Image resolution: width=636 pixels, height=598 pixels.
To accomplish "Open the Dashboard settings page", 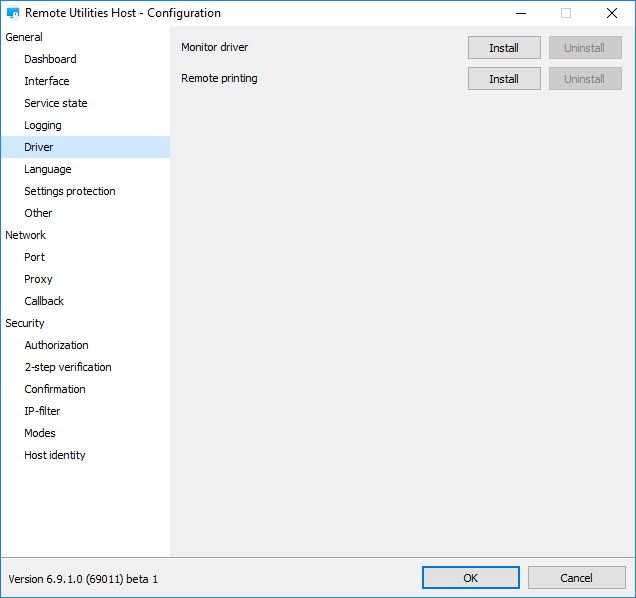I will (x=50, y=59).
